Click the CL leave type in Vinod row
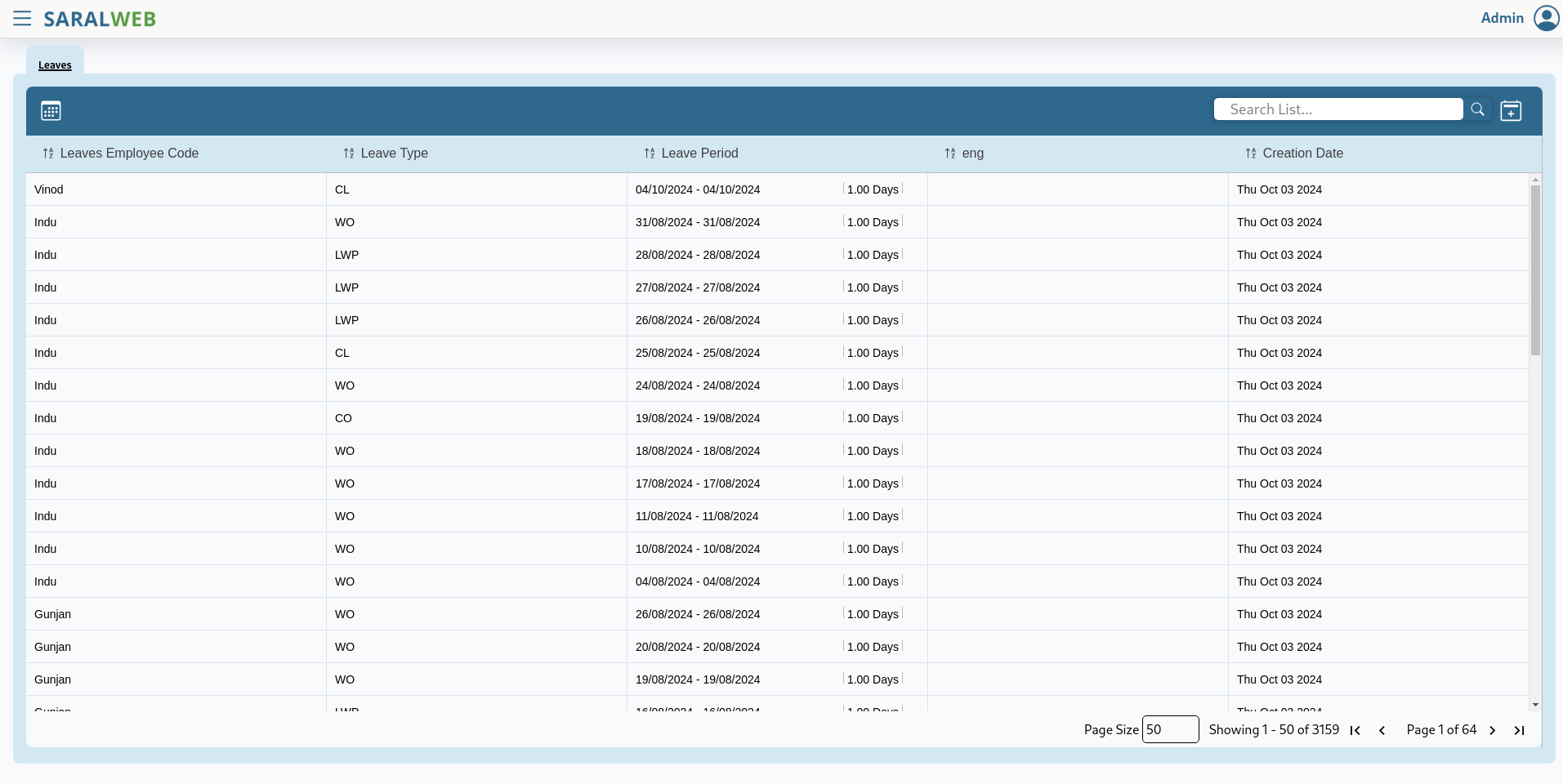The width and height of the screenshot is (1563, 784). [x=342, y=189]
